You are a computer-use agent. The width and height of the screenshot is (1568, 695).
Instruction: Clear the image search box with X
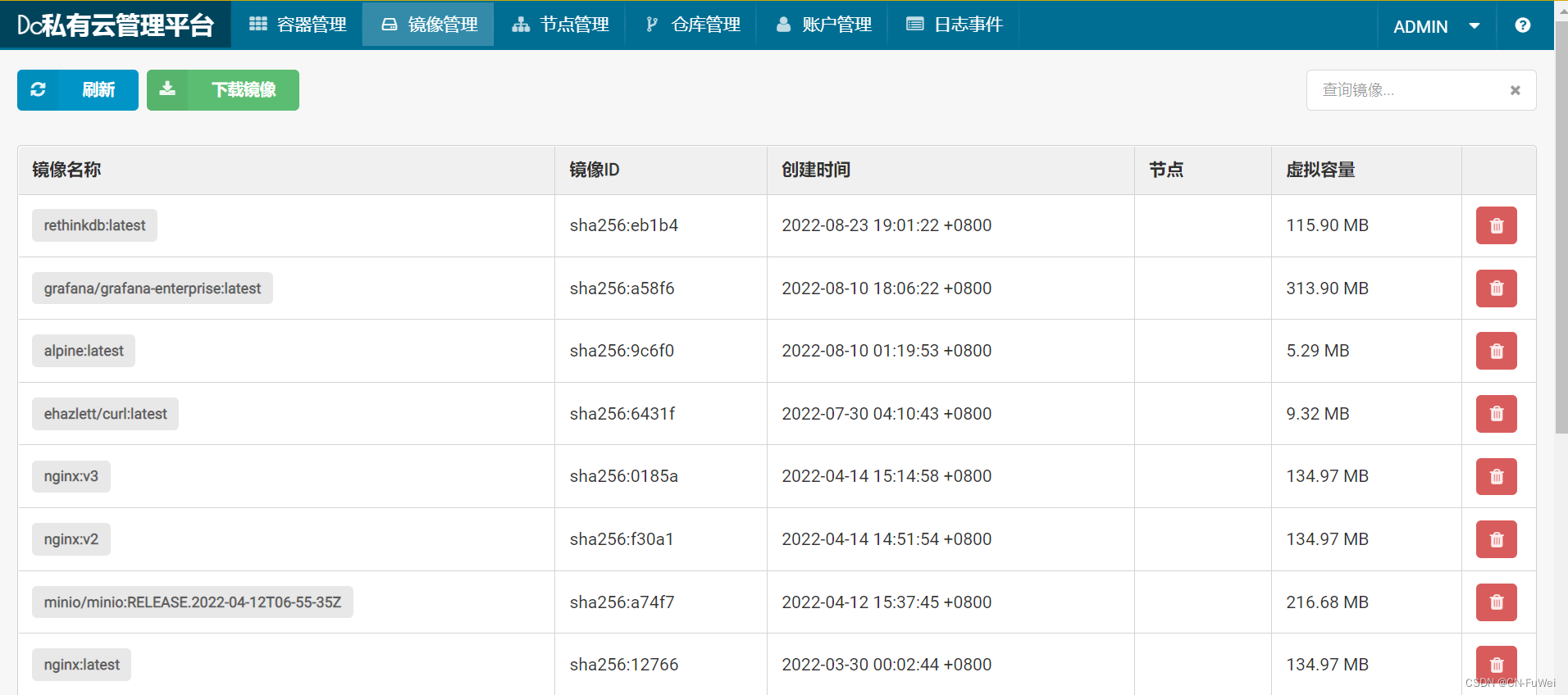pos(1515,90)
